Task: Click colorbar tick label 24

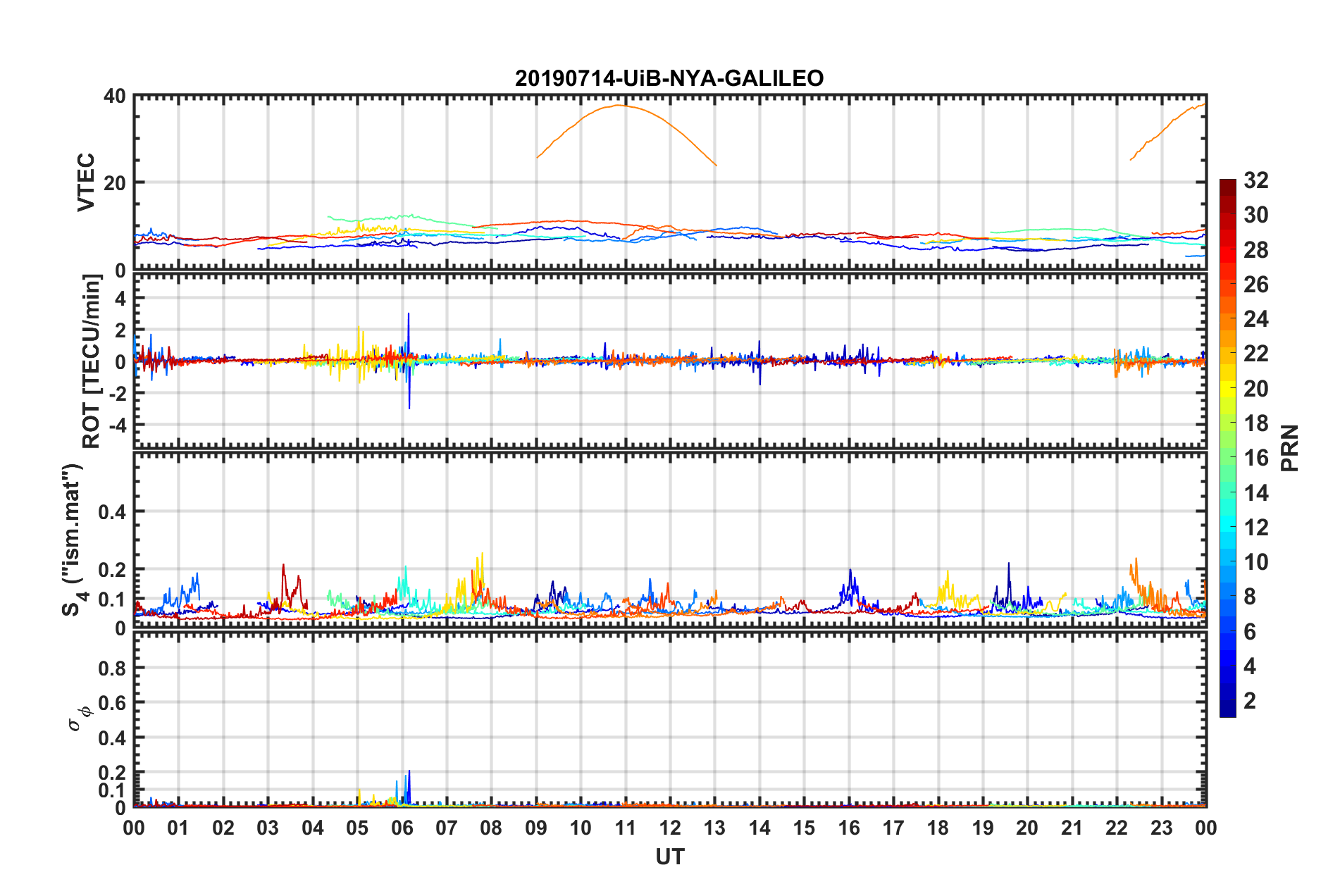Action: (x=1255, y=319)
